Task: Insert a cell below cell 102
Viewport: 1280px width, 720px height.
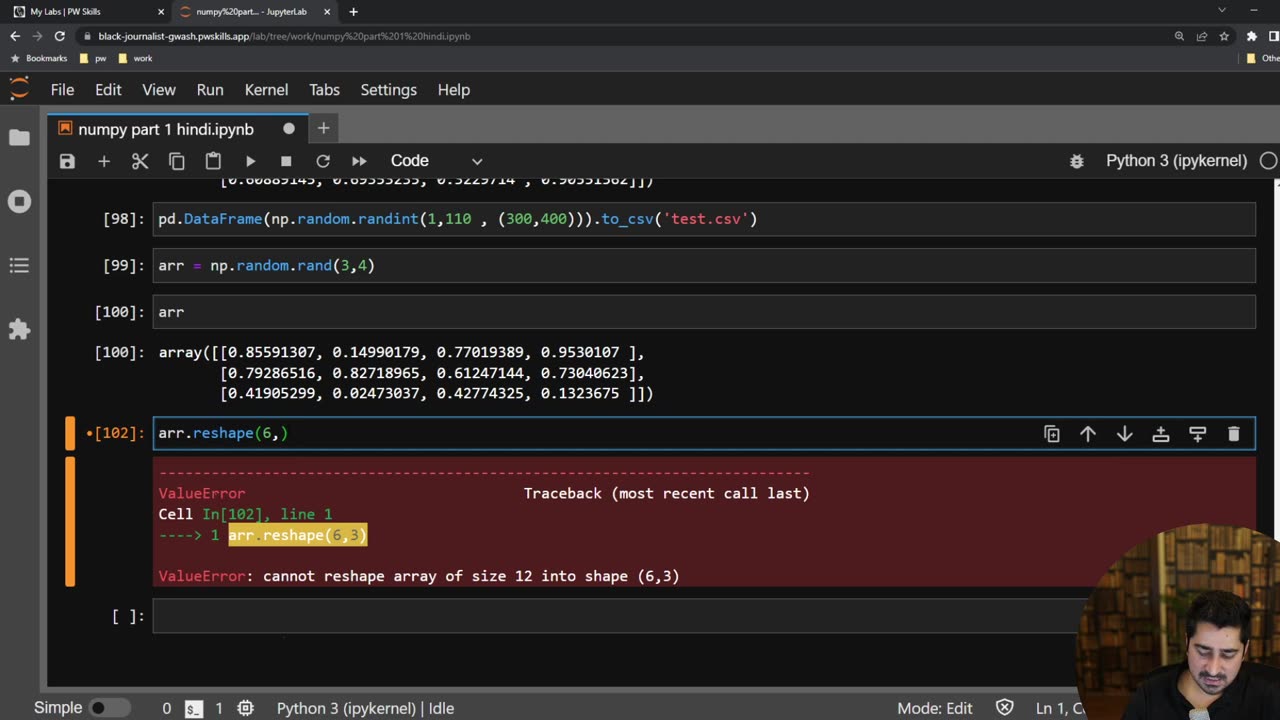Action: (x=1197, y=434)
